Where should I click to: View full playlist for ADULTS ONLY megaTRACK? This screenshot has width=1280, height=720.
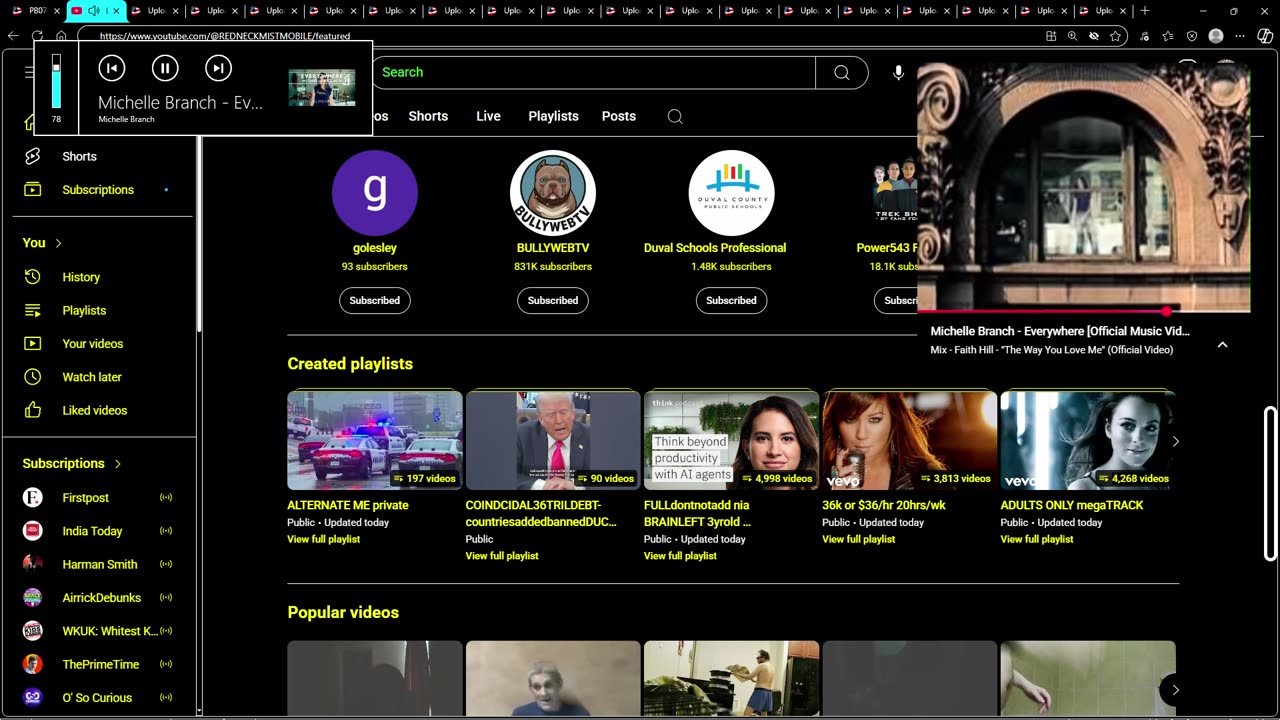click(x=1037, y=539)
